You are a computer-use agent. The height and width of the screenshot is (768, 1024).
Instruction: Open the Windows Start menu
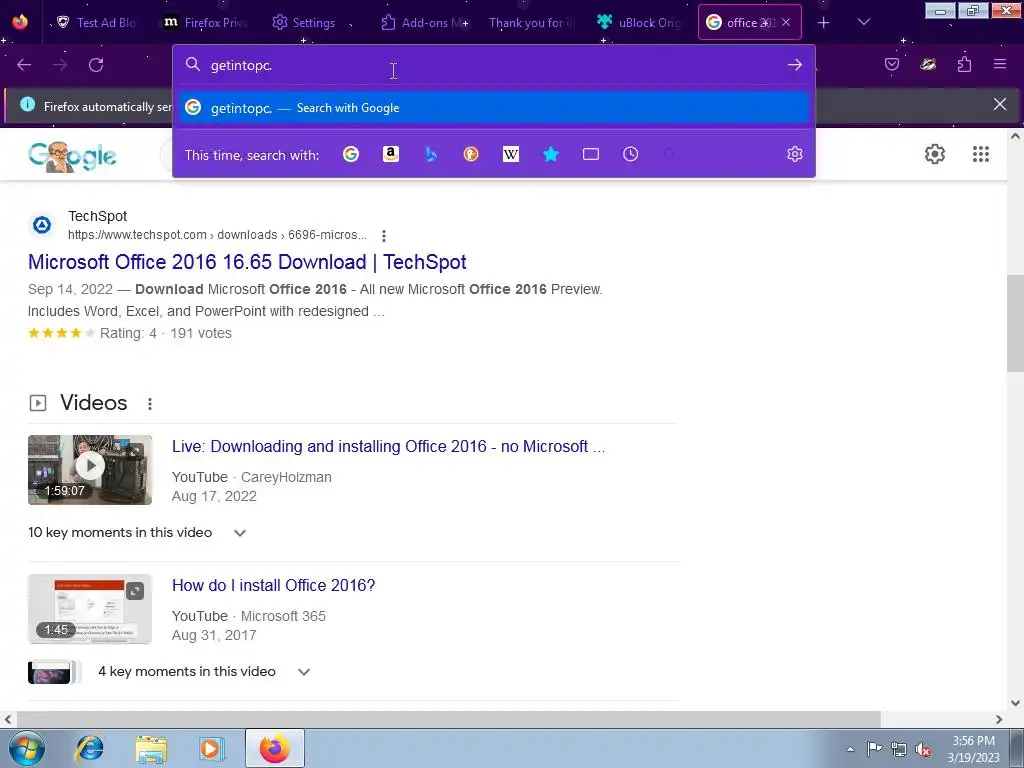[x=27, y=748]
